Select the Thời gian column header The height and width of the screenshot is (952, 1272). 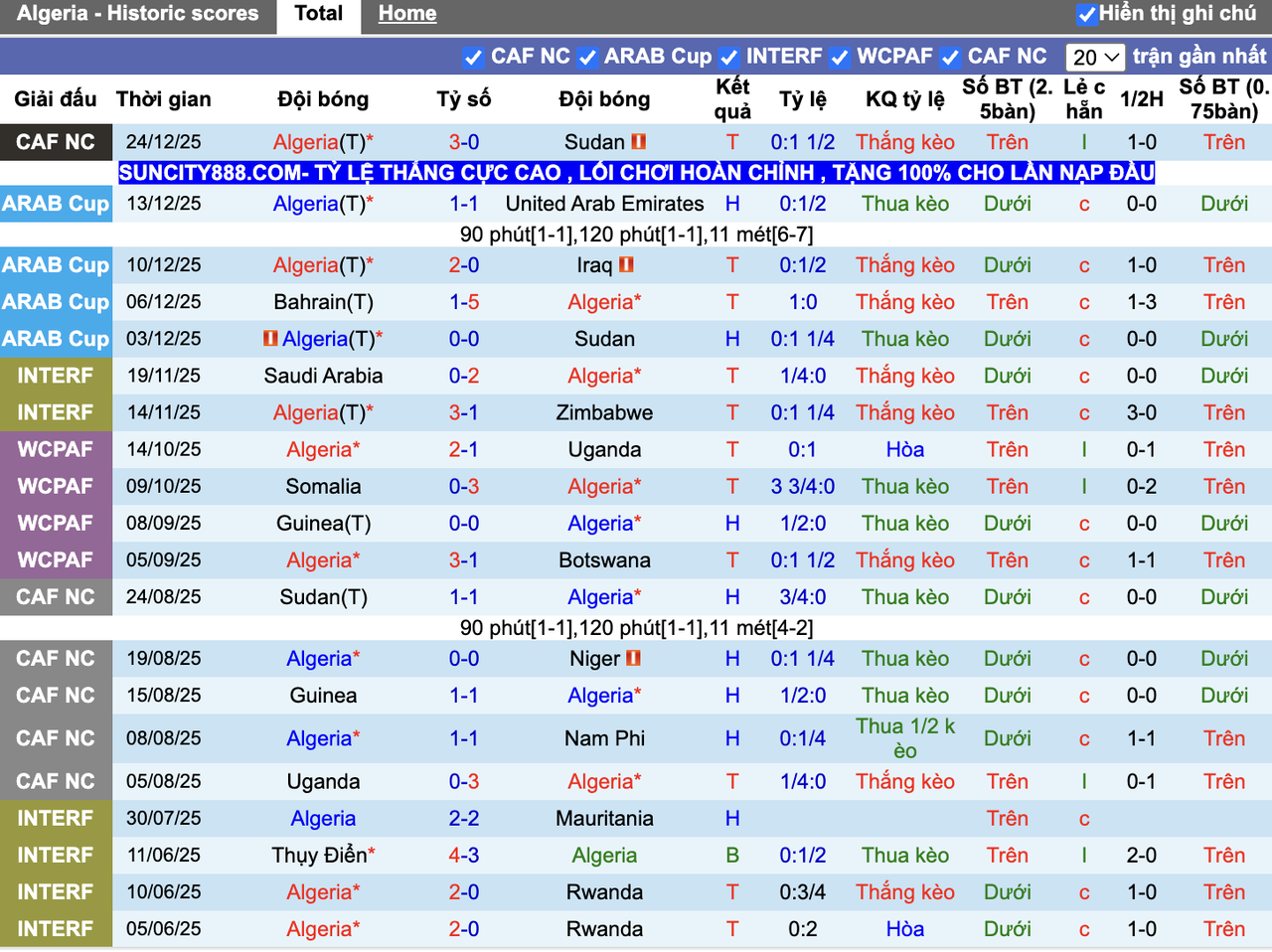[x=164, y=99]
